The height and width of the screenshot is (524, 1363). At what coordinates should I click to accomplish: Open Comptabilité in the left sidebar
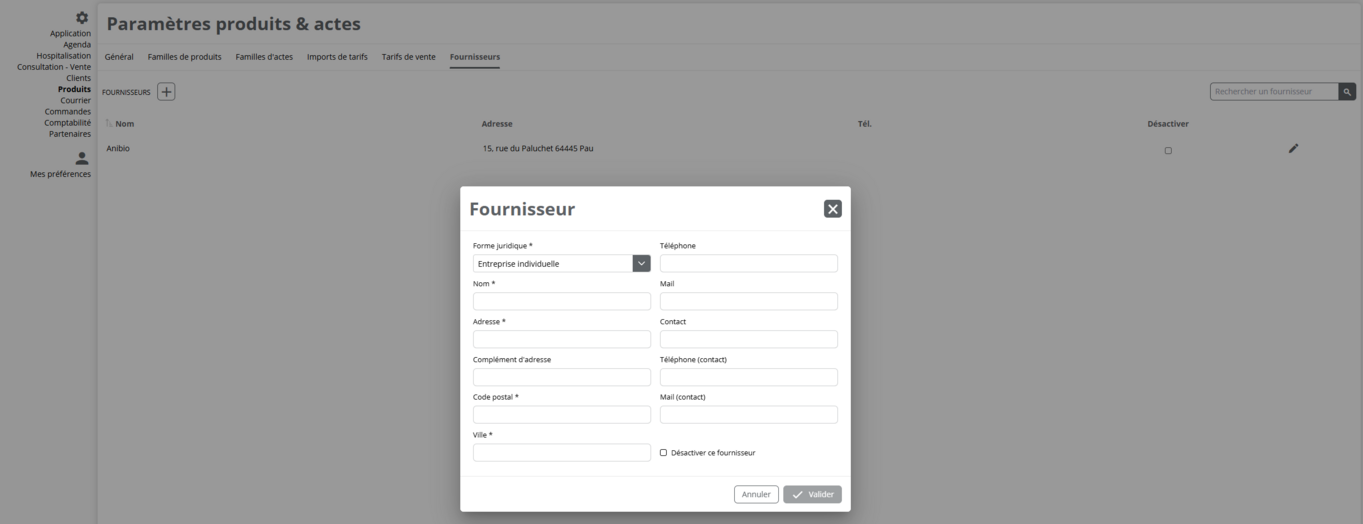click(67, 123)
